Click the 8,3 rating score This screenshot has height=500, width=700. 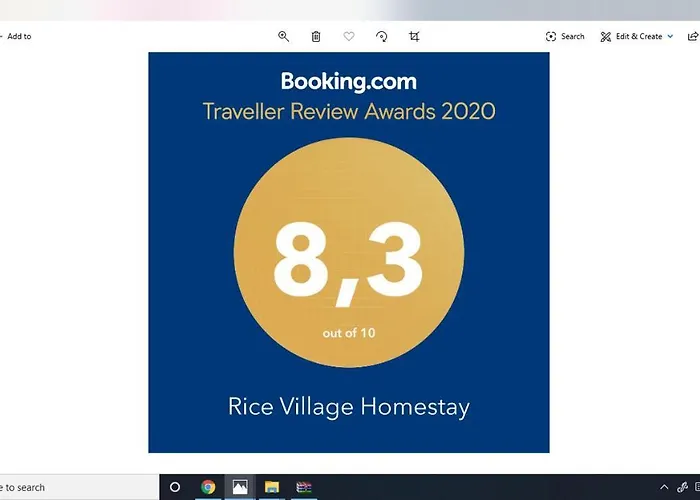tap(348, 263)
